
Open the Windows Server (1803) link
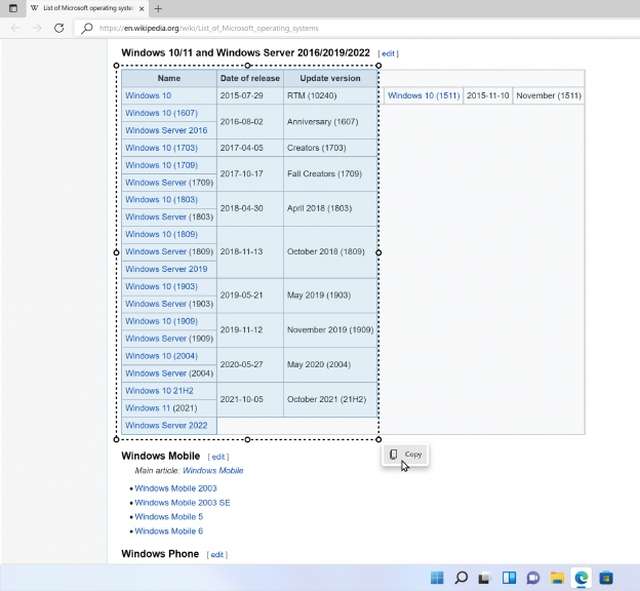coord(156,217)
